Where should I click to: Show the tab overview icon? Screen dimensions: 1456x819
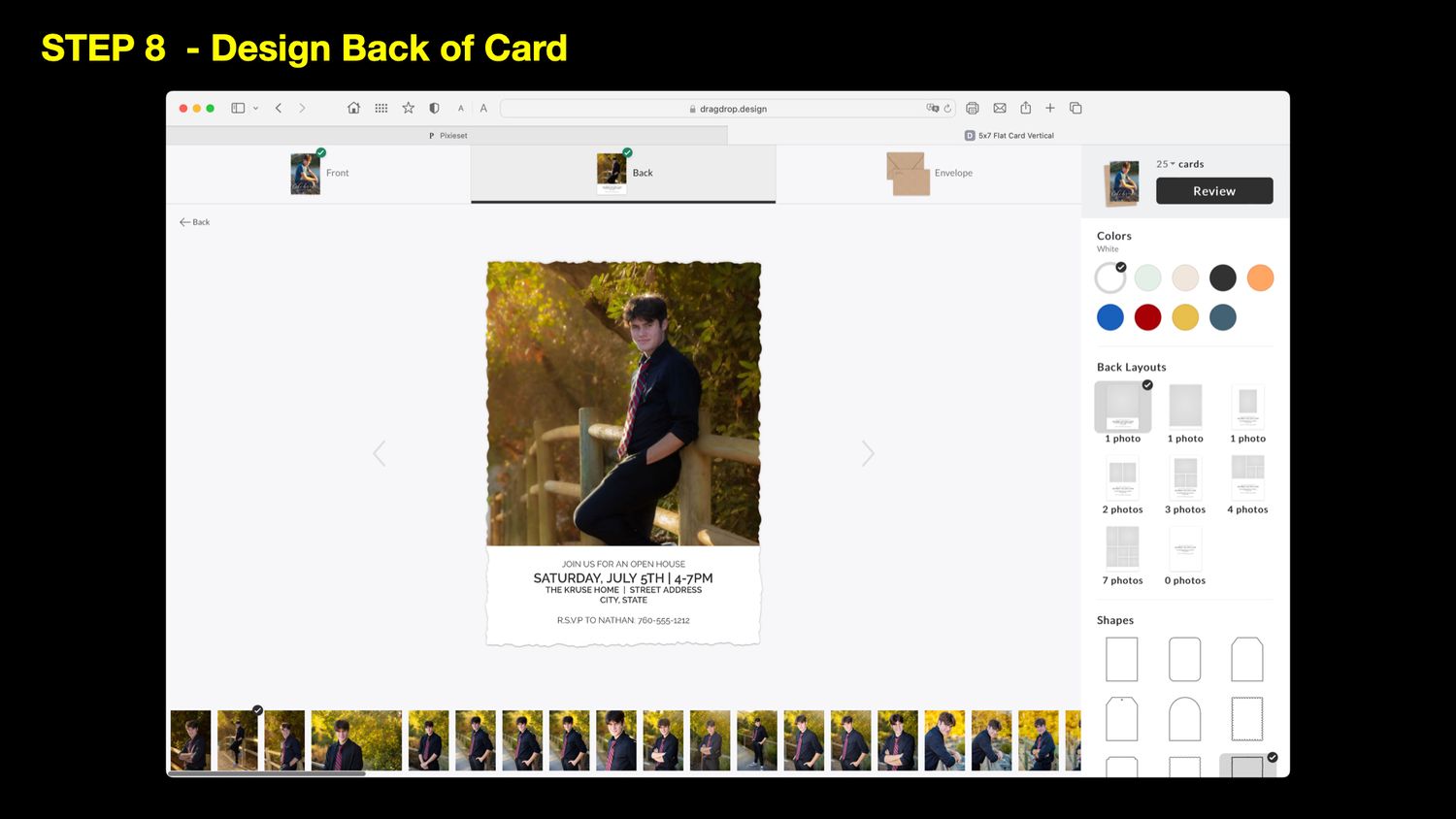pos(1075,108)
